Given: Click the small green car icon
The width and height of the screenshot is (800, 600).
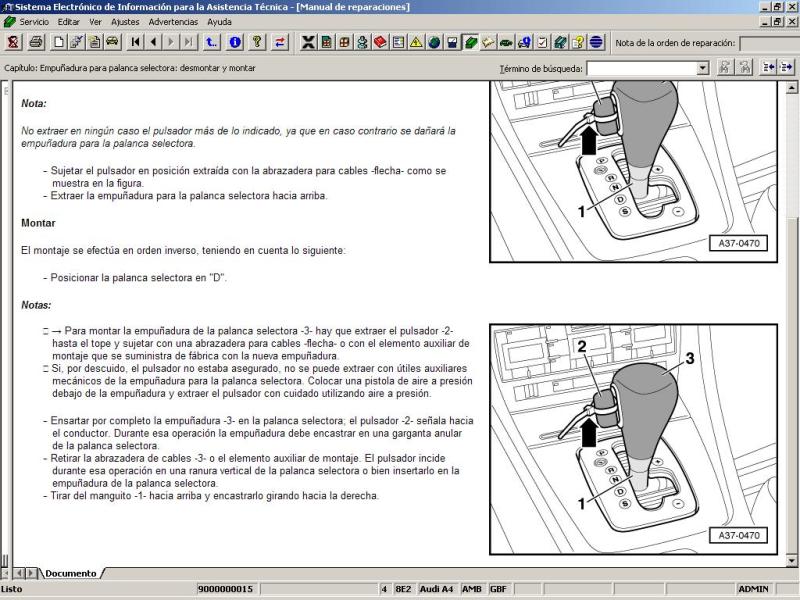Looking at the screenshot, I should point(506,42).
